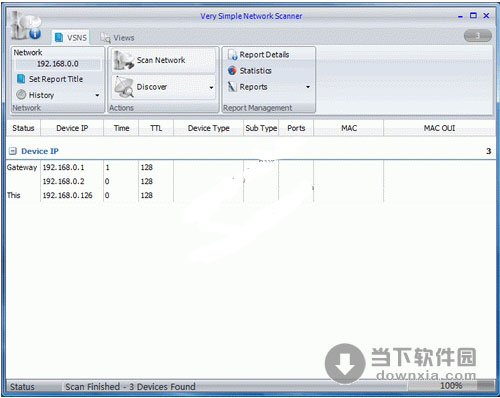The image size is (500, 398).
Task: Sort by the Device Type column header
Action: (208, 128)
